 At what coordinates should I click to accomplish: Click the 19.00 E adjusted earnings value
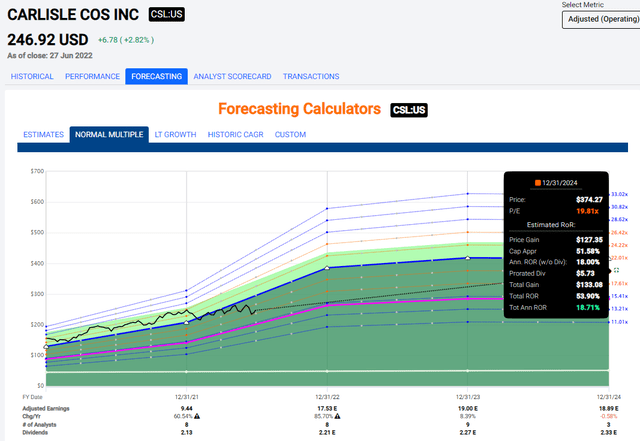(468, 409)
